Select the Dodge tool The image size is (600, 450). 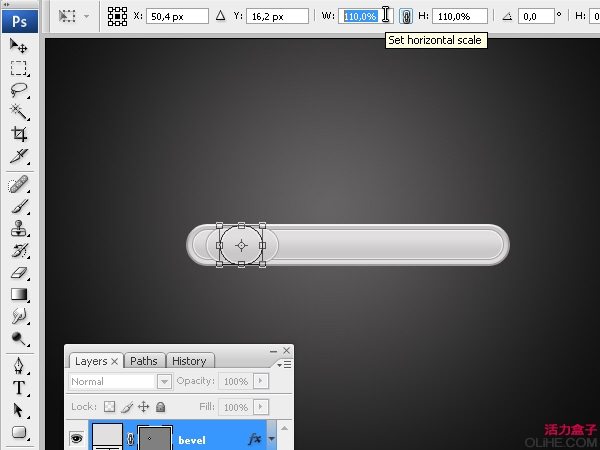[18, 339]
